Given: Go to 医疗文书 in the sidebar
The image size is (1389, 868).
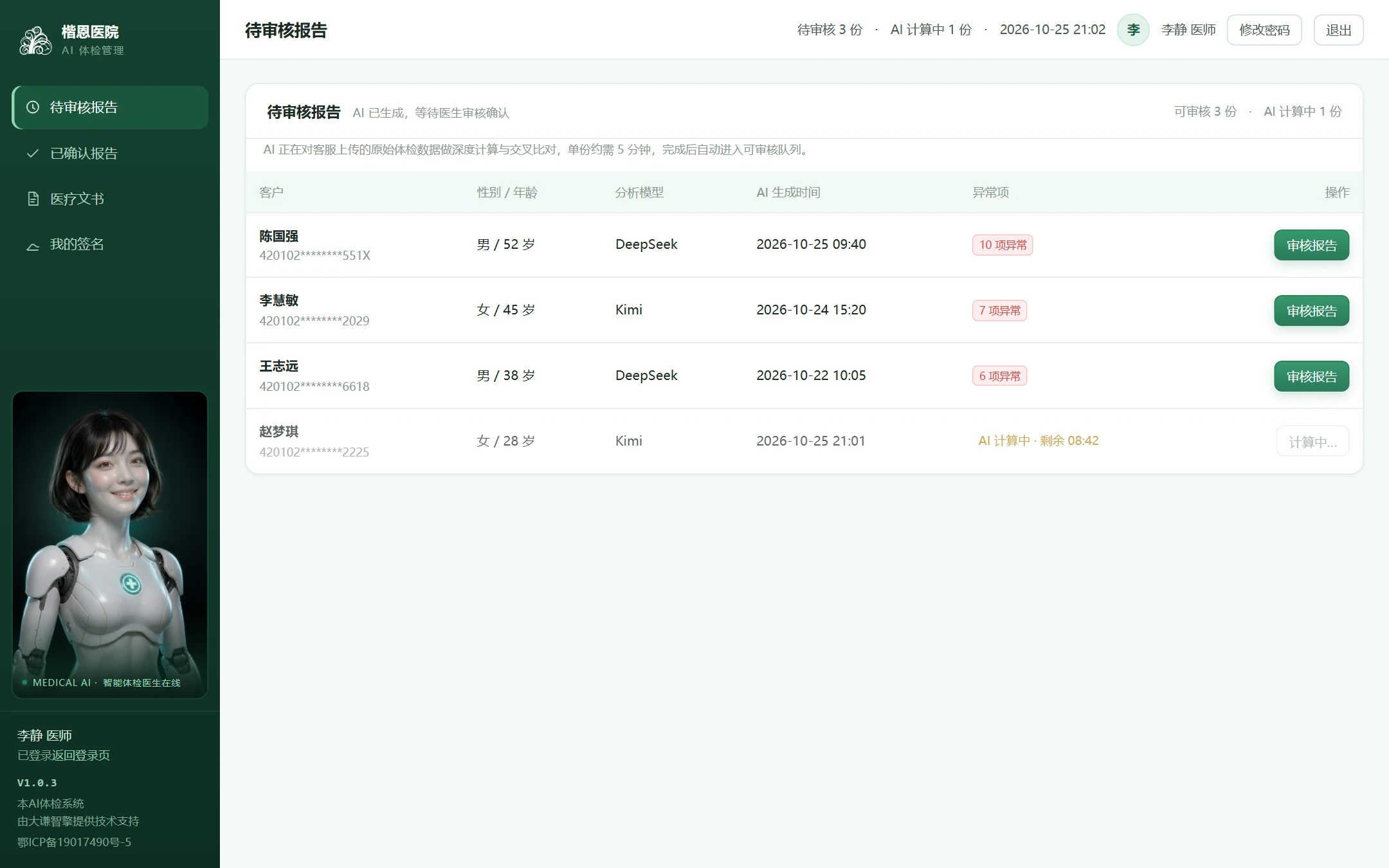Looking at the screenshot, I should pyautogui.click(x=110, y=199).
